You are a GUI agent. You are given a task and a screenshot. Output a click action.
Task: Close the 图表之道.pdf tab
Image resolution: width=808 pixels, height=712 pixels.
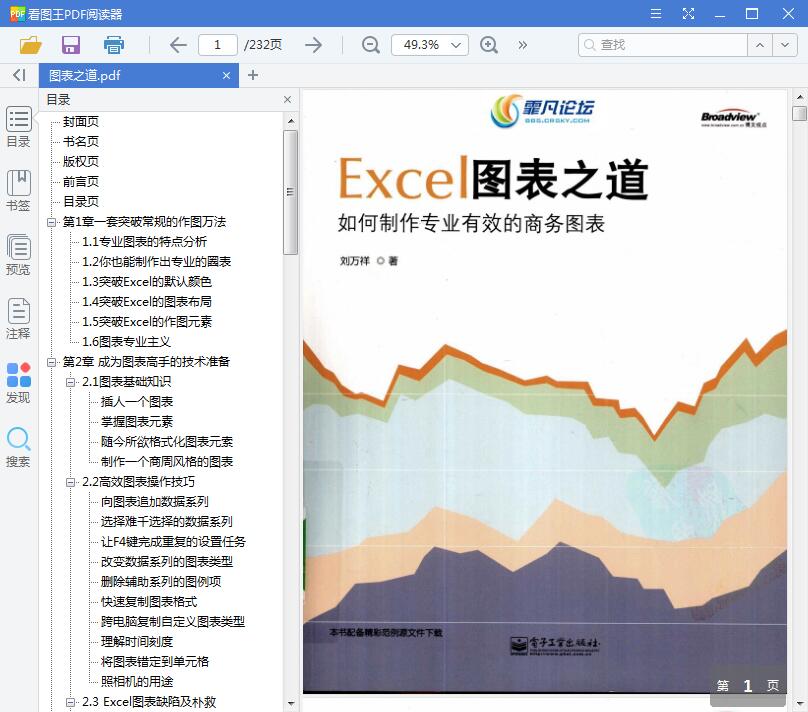coord(226,76)
